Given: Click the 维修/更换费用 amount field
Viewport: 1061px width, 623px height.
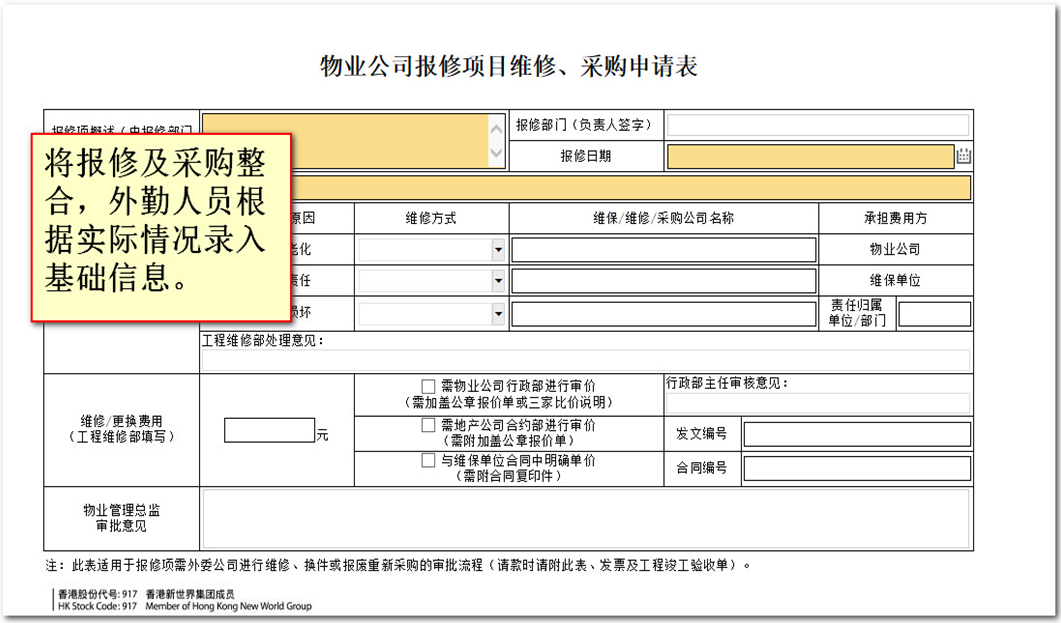Looking at the screenshot, I should [269, 430].
